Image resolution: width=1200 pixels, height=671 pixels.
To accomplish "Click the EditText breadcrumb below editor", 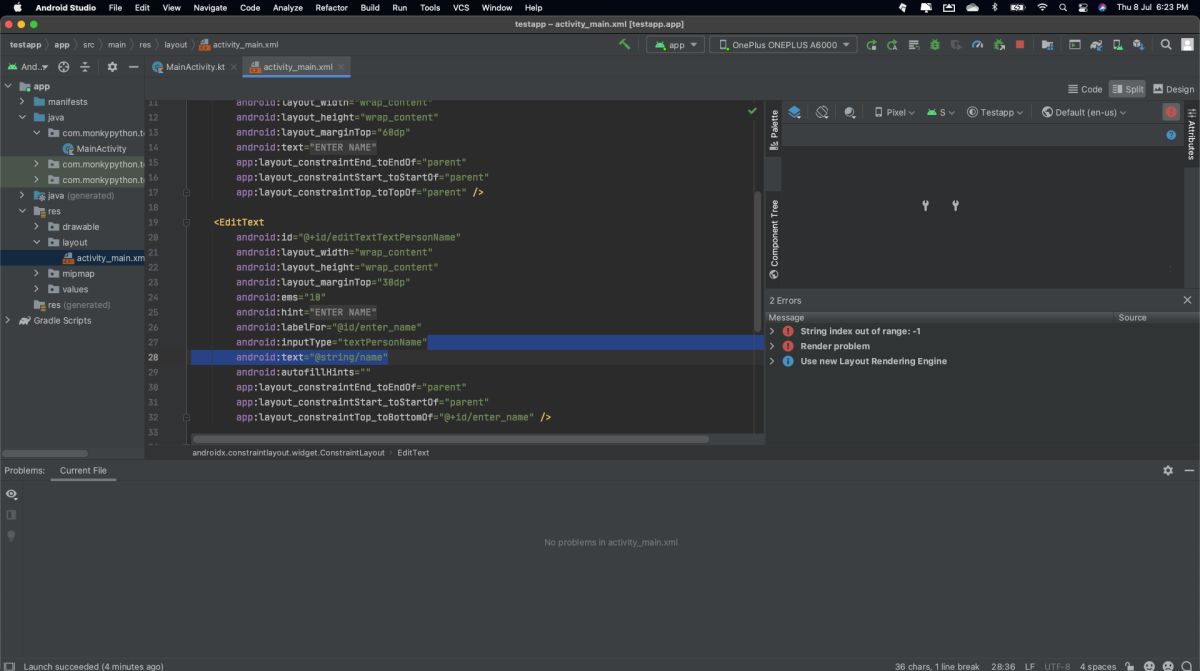I will point(413,453).
